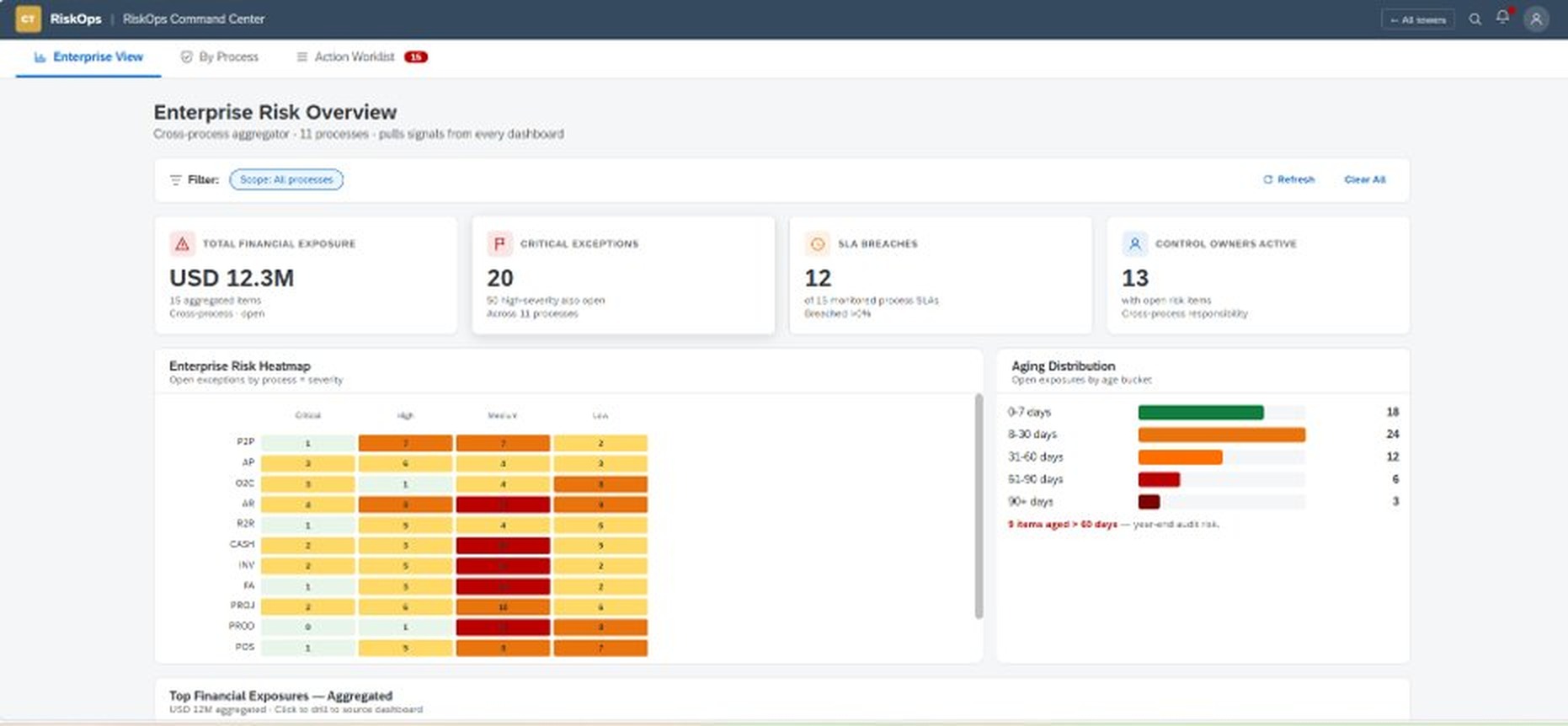Switch to the Enterprise View tab
Viewport: 1568px width, 726px height.
click(x=88, y=57)
